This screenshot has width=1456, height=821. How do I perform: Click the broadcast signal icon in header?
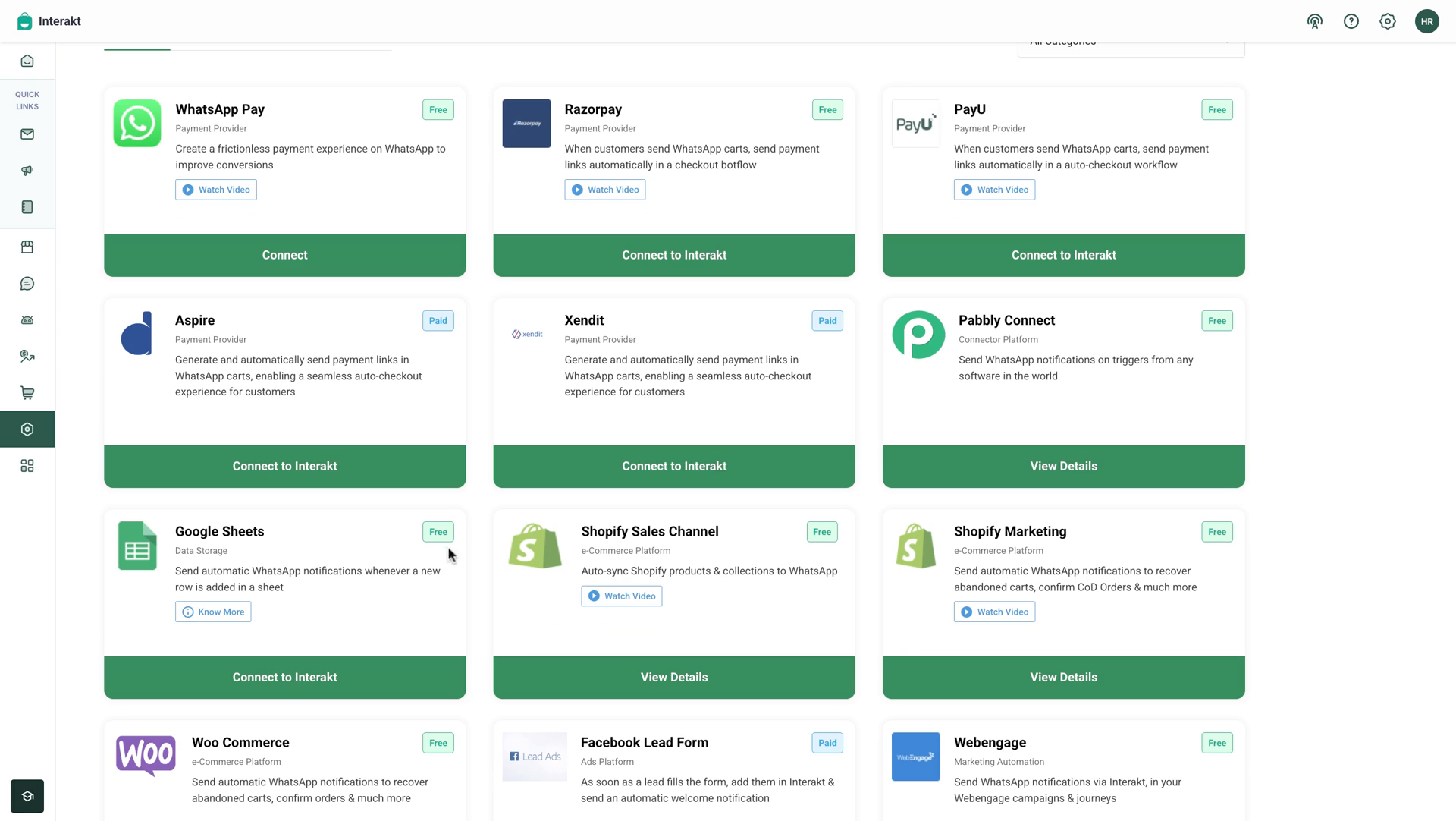click(1315, 21)
